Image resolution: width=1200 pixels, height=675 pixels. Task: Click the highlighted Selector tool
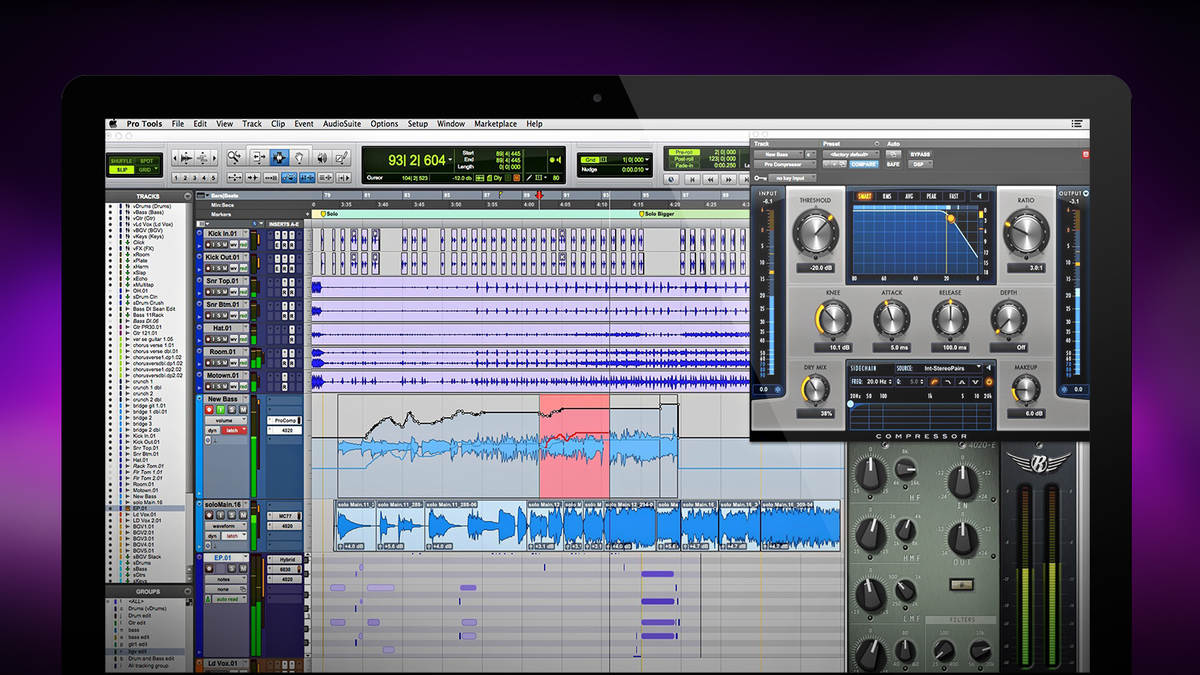(279, 157)
